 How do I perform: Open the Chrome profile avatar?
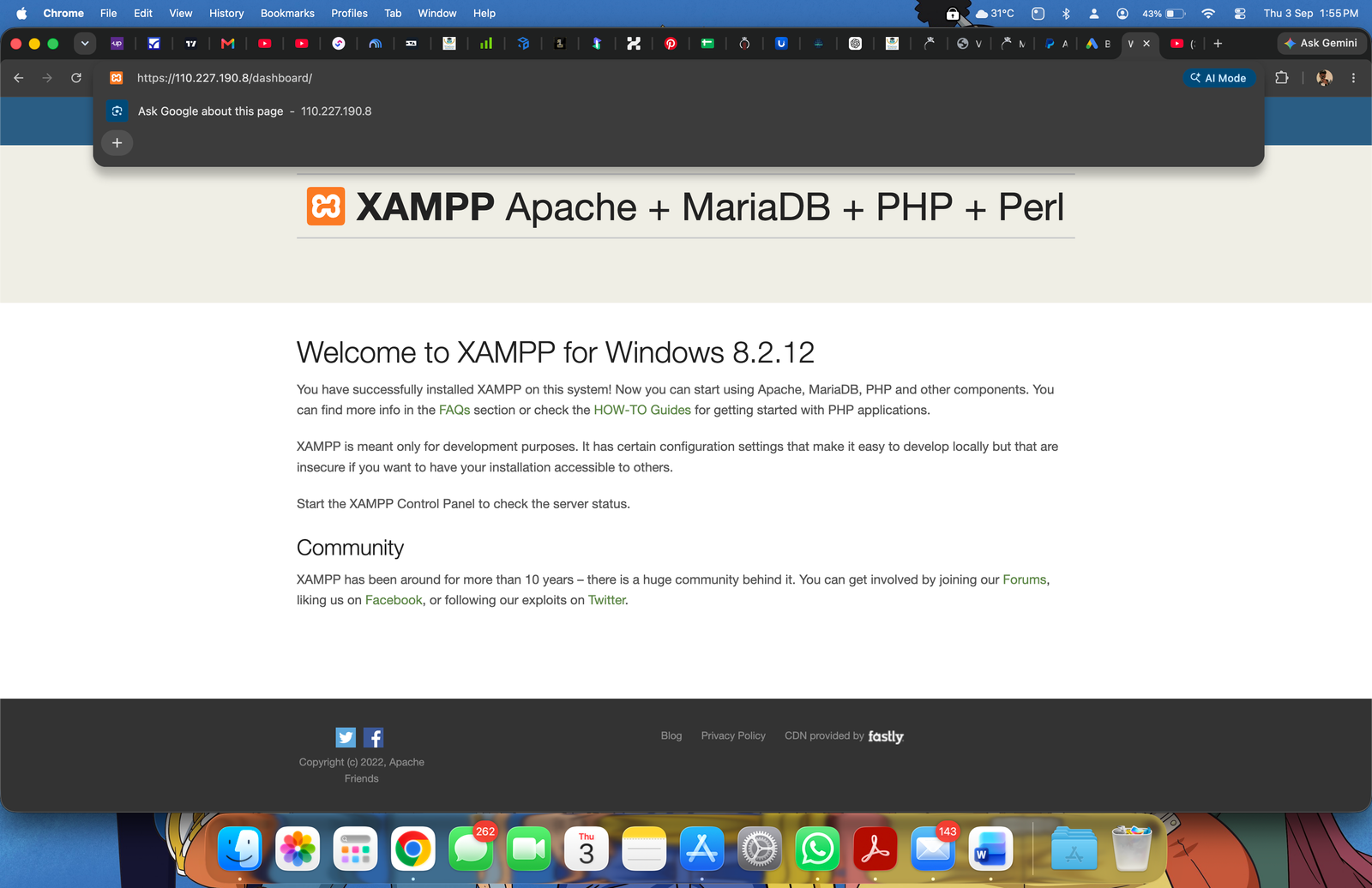click(x=1324, y=78)
